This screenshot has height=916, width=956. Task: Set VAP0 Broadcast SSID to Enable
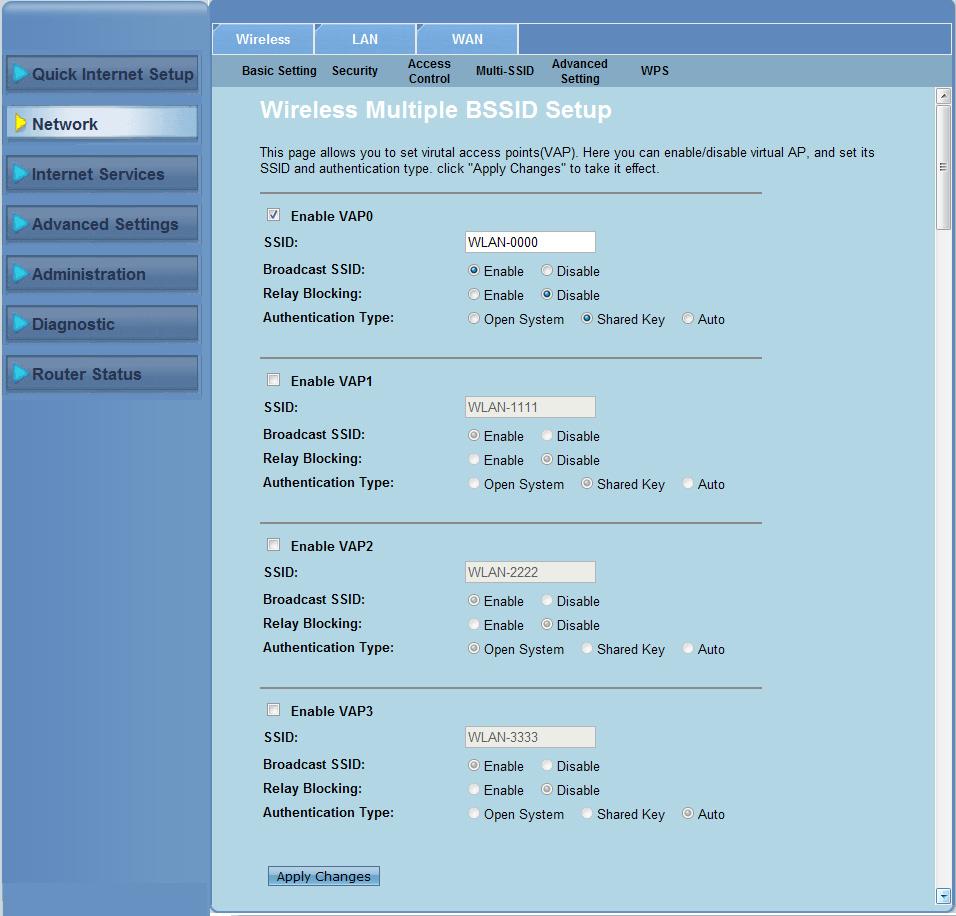(474, 270)
